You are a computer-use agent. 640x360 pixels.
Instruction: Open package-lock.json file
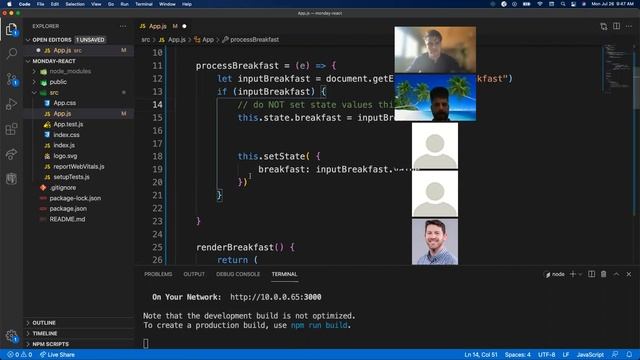[x=75, y=198]
